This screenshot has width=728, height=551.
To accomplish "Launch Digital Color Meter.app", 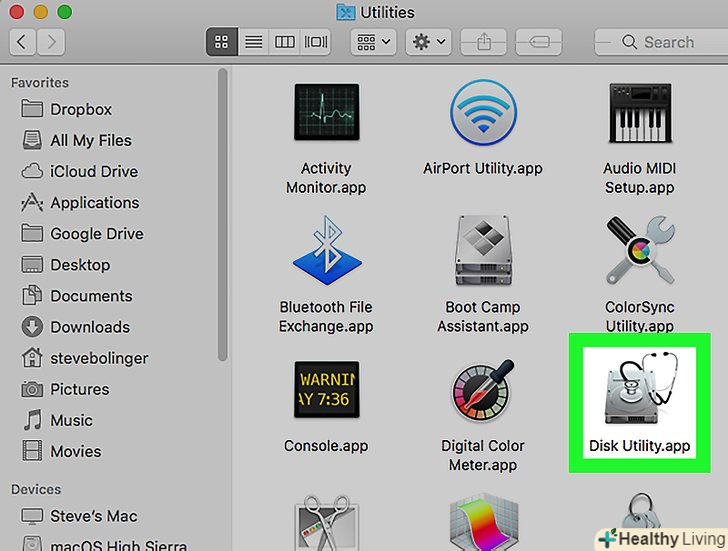I will [482, 392].
